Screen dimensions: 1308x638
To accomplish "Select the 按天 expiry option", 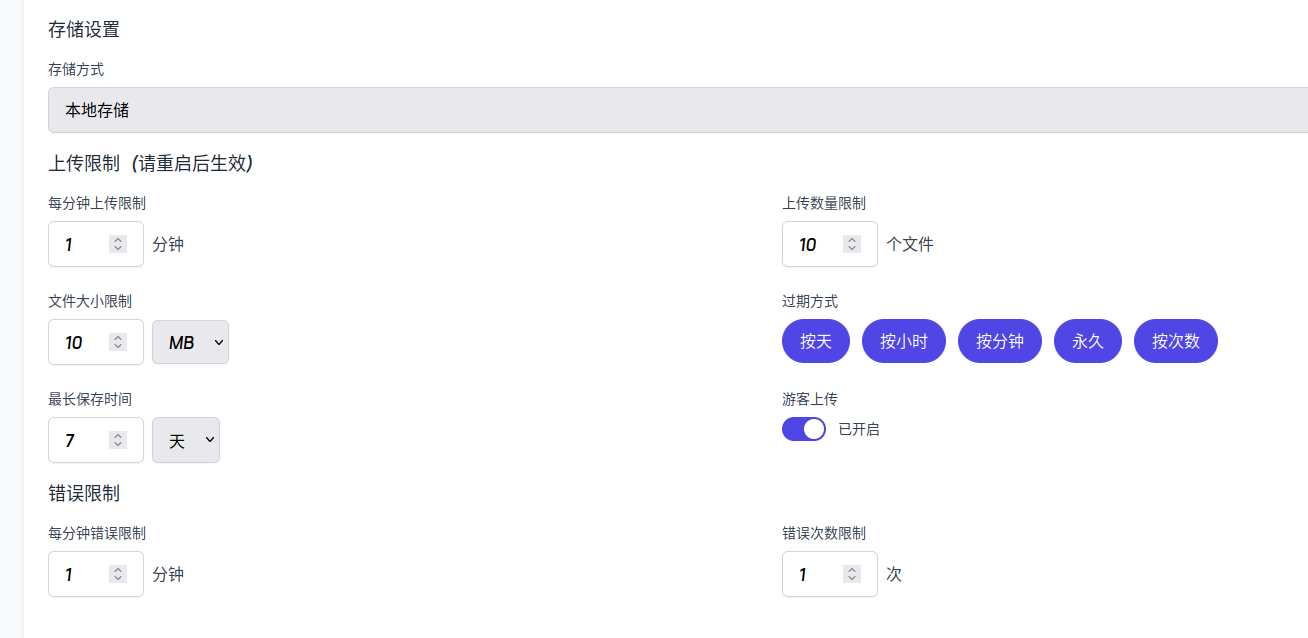I will point(816,341).
